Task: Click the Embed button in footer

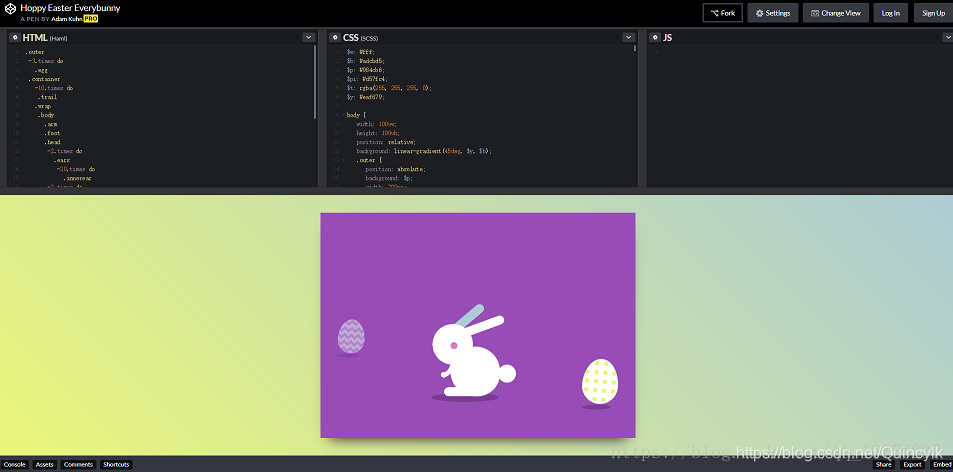Action: click(x=940, y=465)
